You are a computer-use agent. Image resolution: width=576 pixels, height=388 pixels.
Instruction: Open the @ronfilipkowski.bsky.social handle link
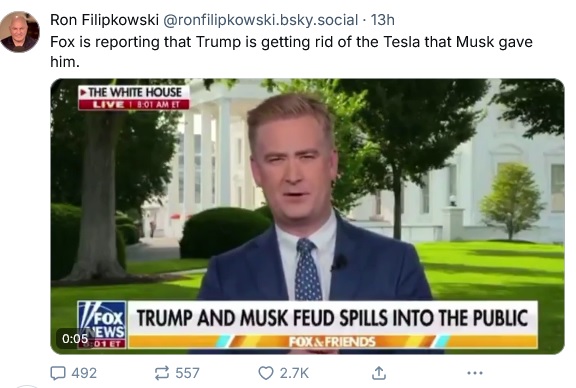point(260,20)
